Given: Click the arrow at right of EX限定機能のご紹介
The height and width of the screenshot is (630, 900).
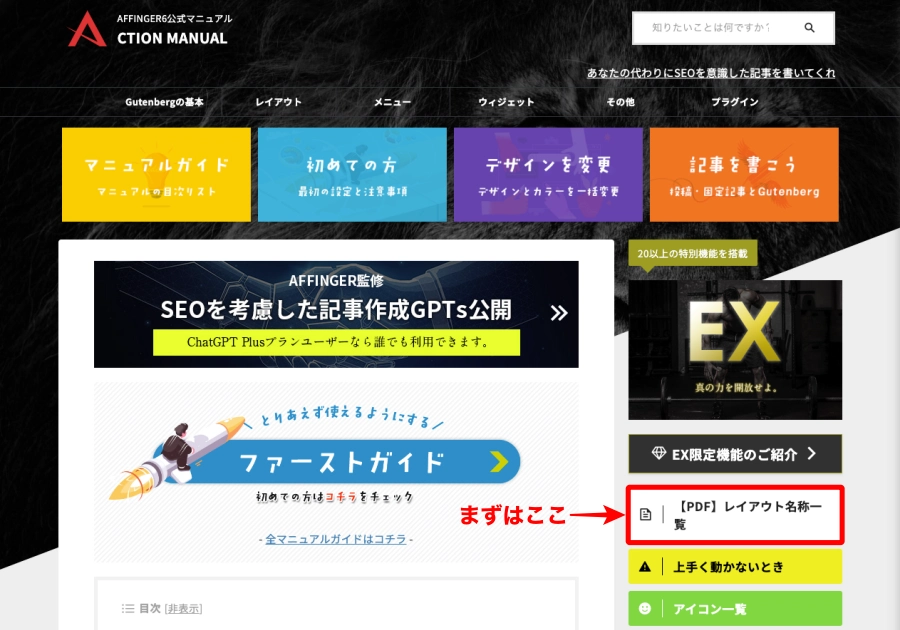Looking at the screenshot, I should pos(812,454).
